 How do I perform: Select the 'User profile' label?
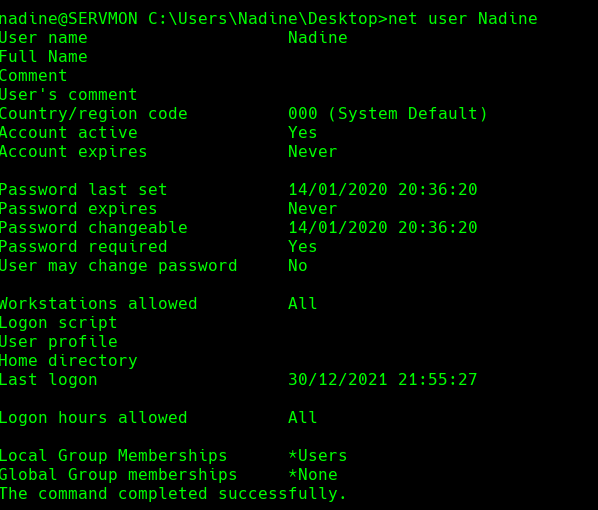pyautogui.click(x=58, y=342)
